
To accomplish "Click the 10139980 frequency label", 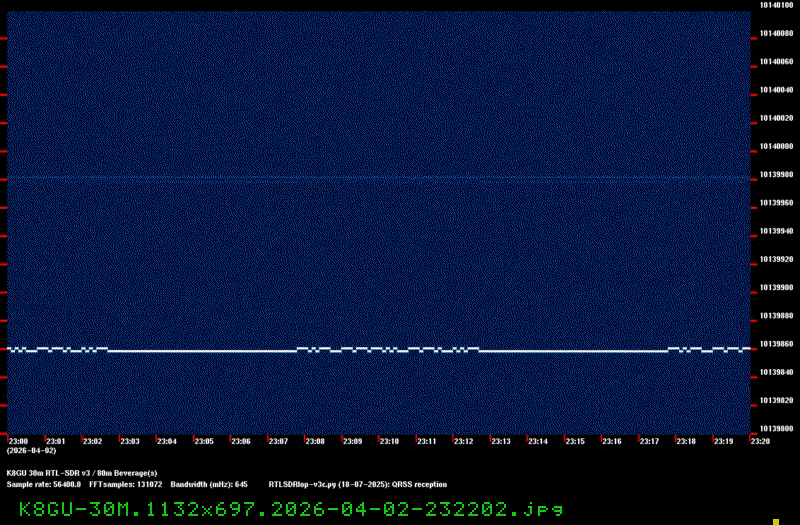I will (777, 174).
